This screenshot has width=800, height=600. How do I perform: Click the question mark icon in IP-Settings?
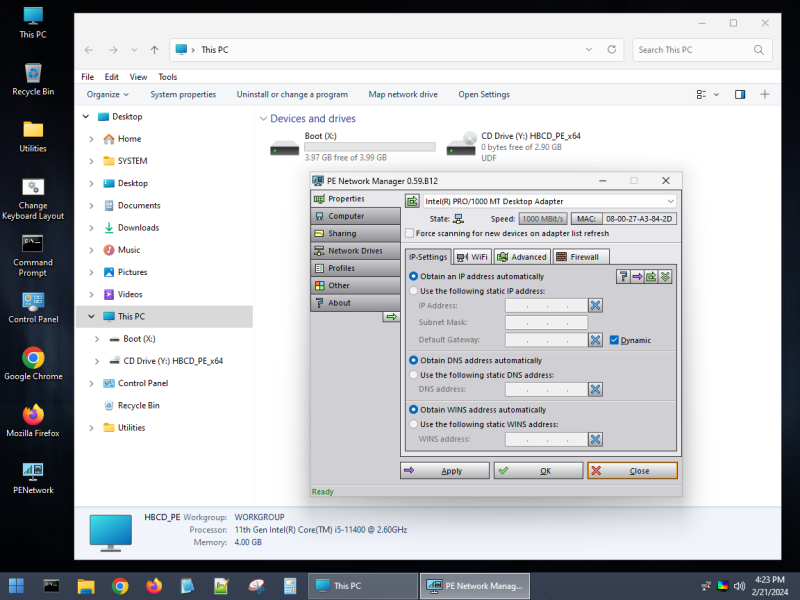[623, 277]
